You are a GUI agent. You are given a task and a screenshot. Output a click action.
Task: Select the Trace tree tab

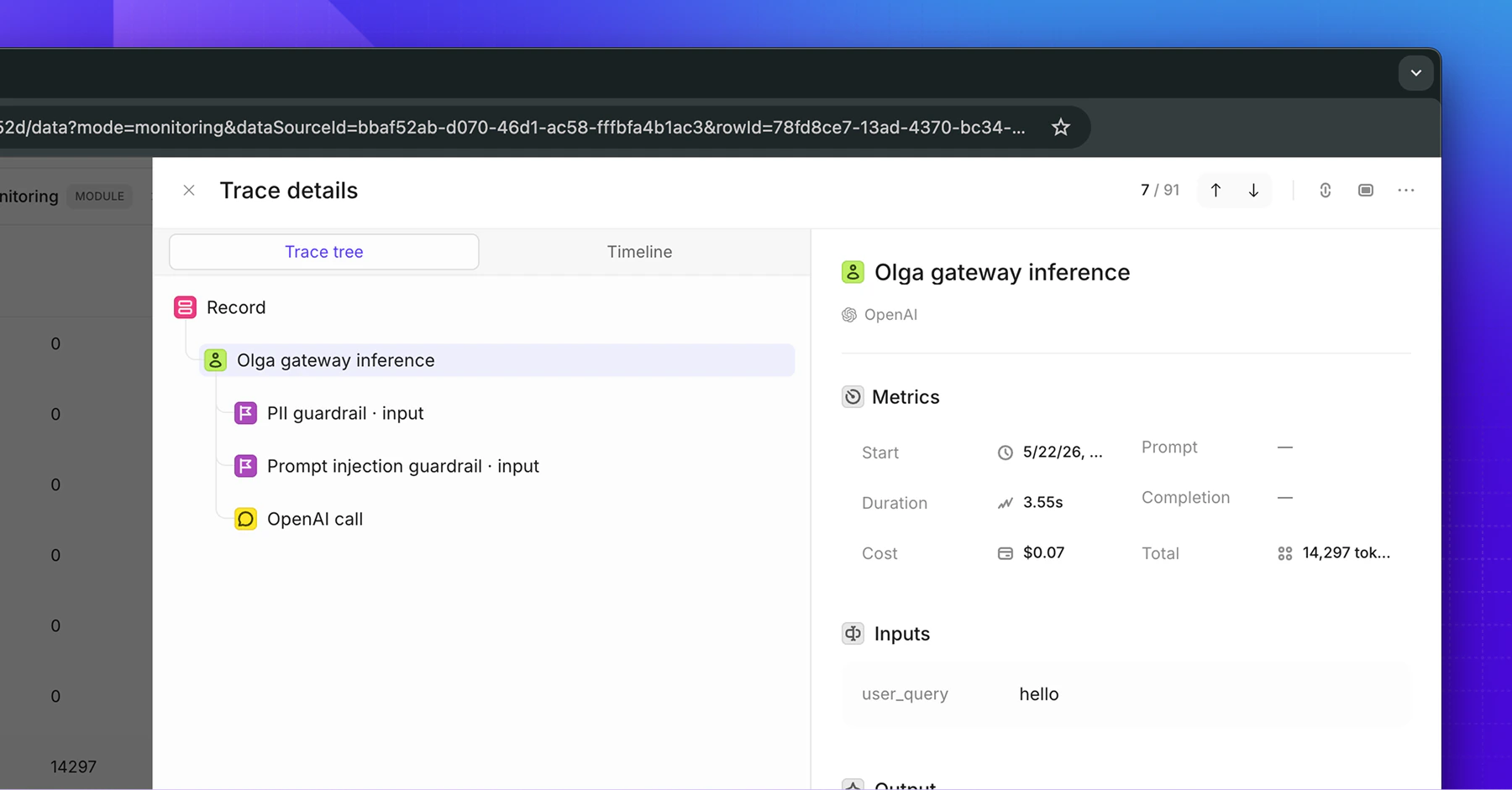324,252
